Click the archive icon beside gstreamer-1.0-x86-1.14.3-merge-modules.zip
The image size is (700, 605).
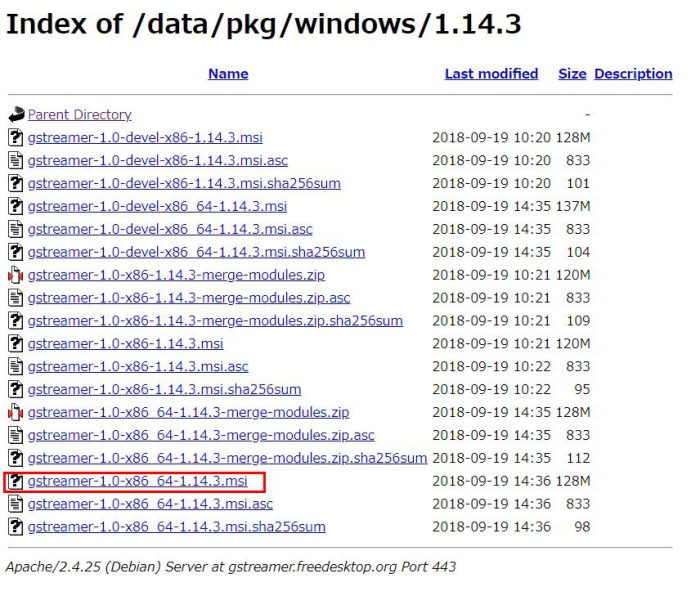coord(16,275)
